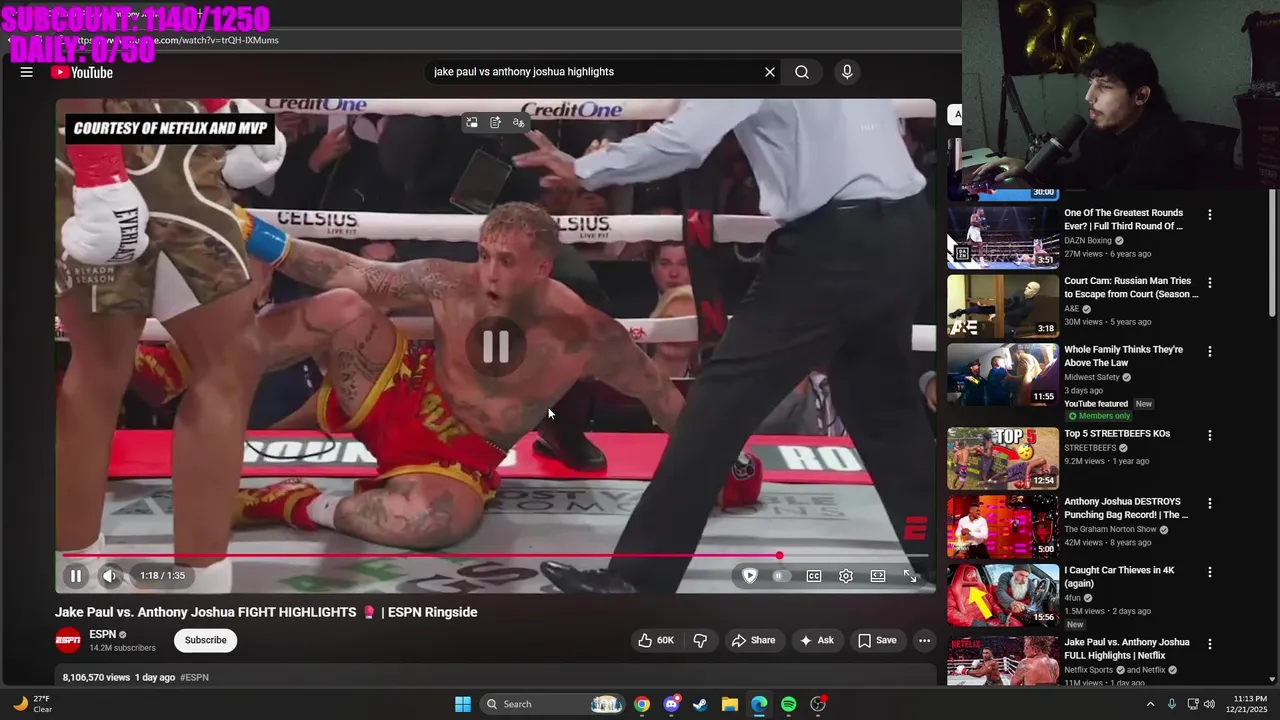Image resolution: width=1280 pixels, height=720 pixels.
Task: Click the note-with-sparkle overlay icon on video
Action: pyautogui.click(x=495, y=123)
